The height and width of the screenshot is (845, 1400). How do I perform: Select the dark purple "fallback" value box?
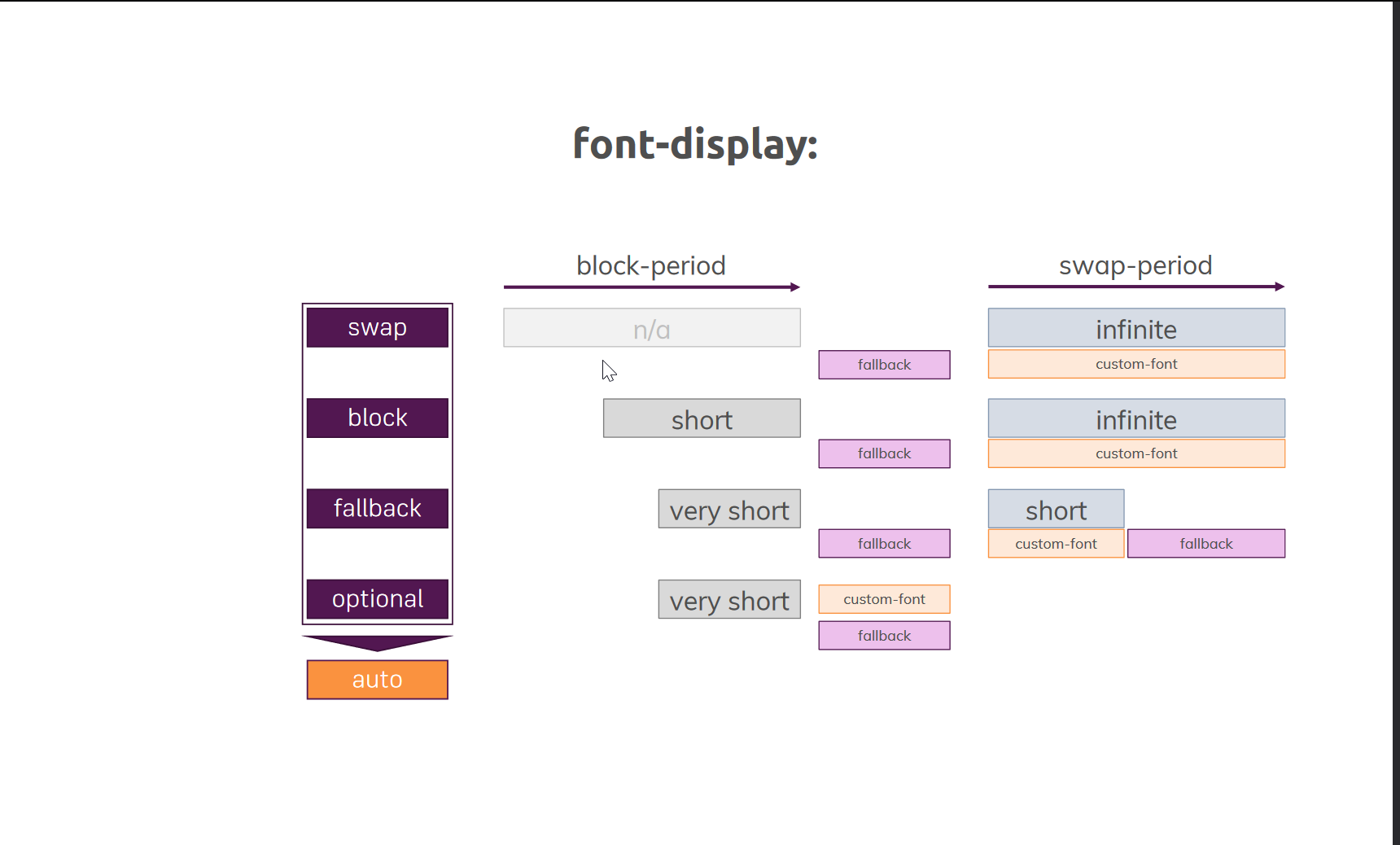pyautogui.click(x=378, y=508)
